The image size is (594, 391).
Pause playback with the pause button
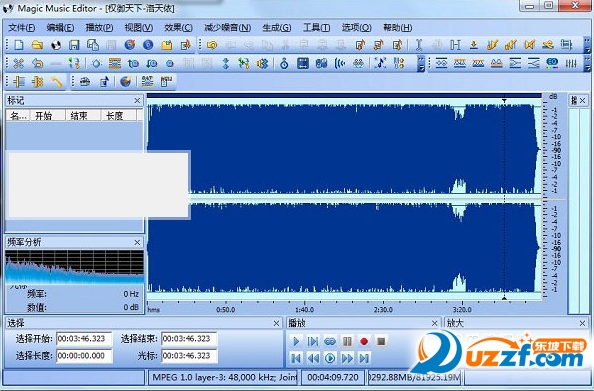point(347,341)
